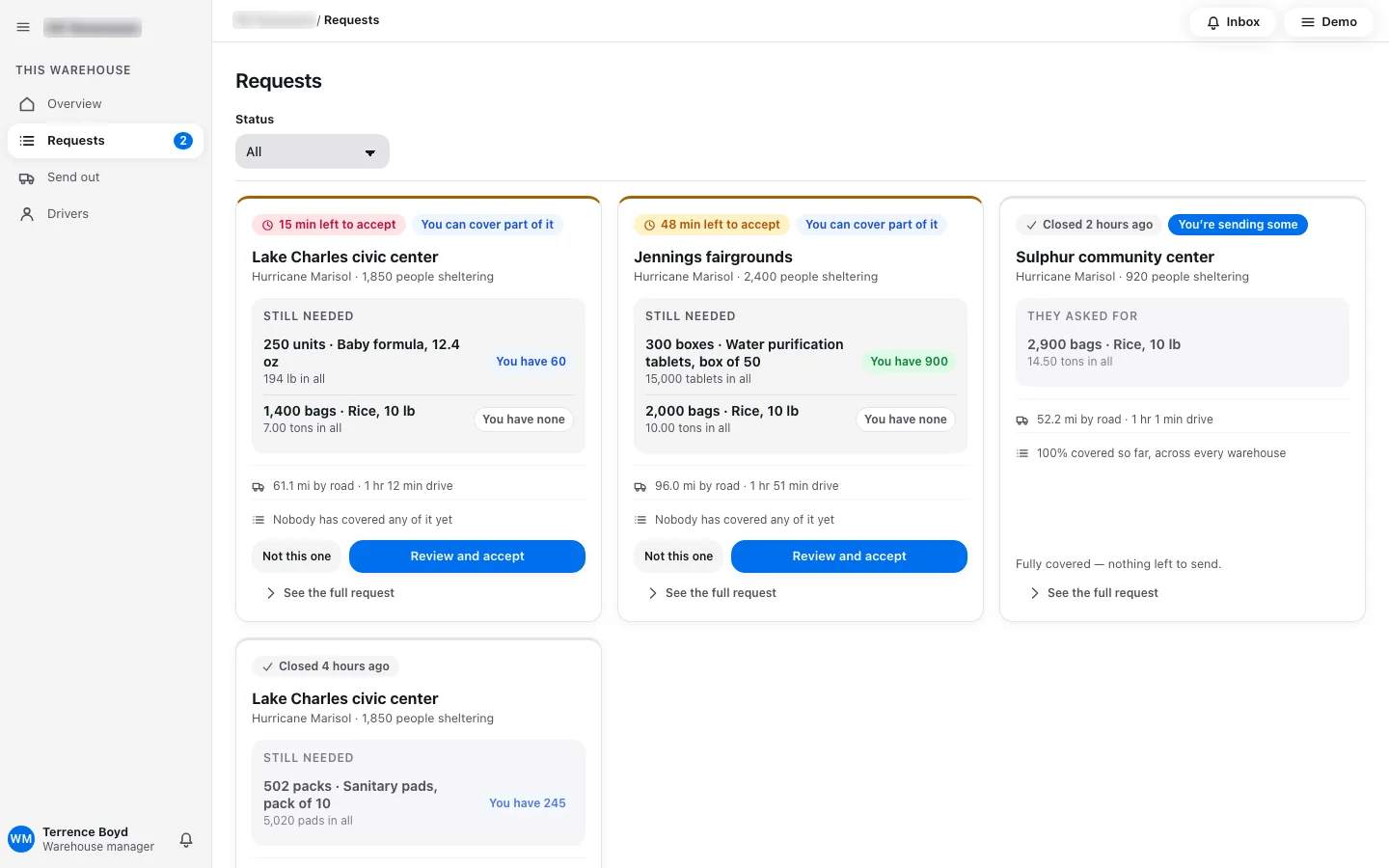Image resolution: width=1389 pixels, height=868 pixels.
Task: Click the You have 245 sanitary pads tag
Action: 527,803
